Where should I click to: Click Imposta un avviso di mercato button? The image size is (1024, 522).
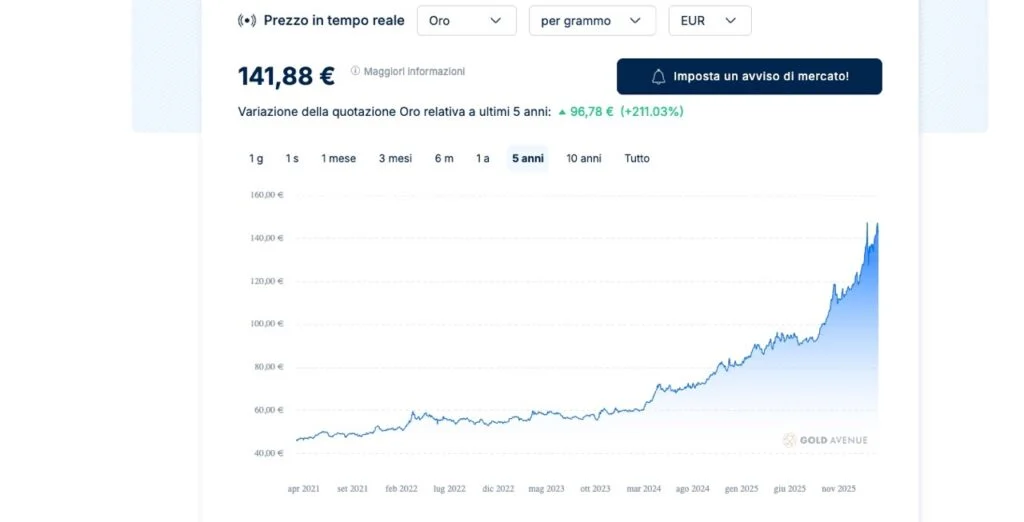pyautogui.click(x=749, y=76)
